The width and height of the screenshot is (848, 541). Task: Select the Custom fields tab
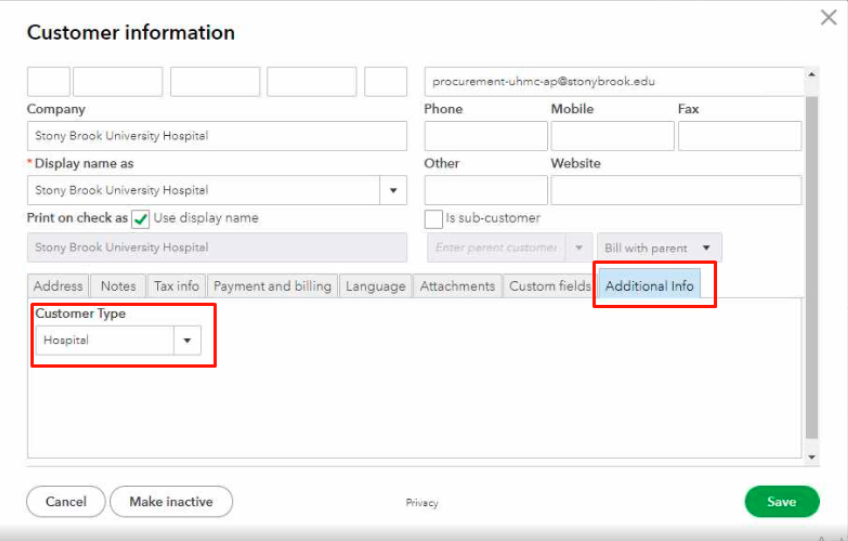pyautogui.click(x=549, y=286)
